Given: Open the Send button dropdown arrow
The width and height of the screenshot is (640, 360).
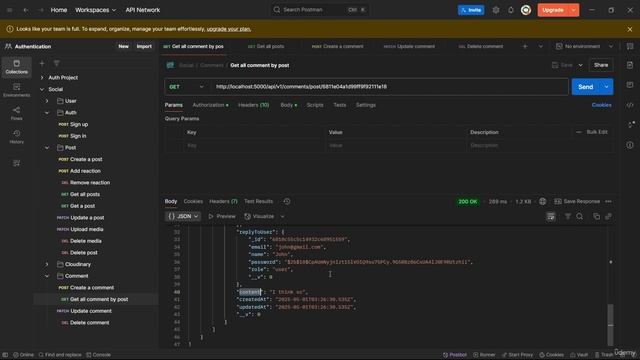Looking at the screenshot, I should click(x=606, y=87).
